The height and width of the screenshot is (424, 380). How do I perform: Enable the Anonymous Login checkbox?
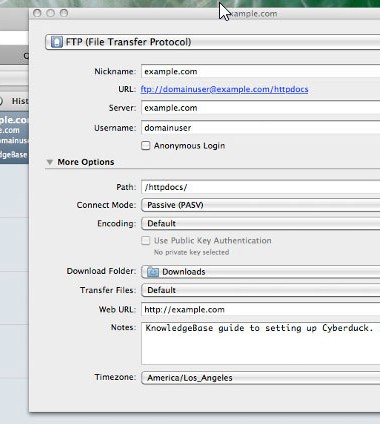146,146
